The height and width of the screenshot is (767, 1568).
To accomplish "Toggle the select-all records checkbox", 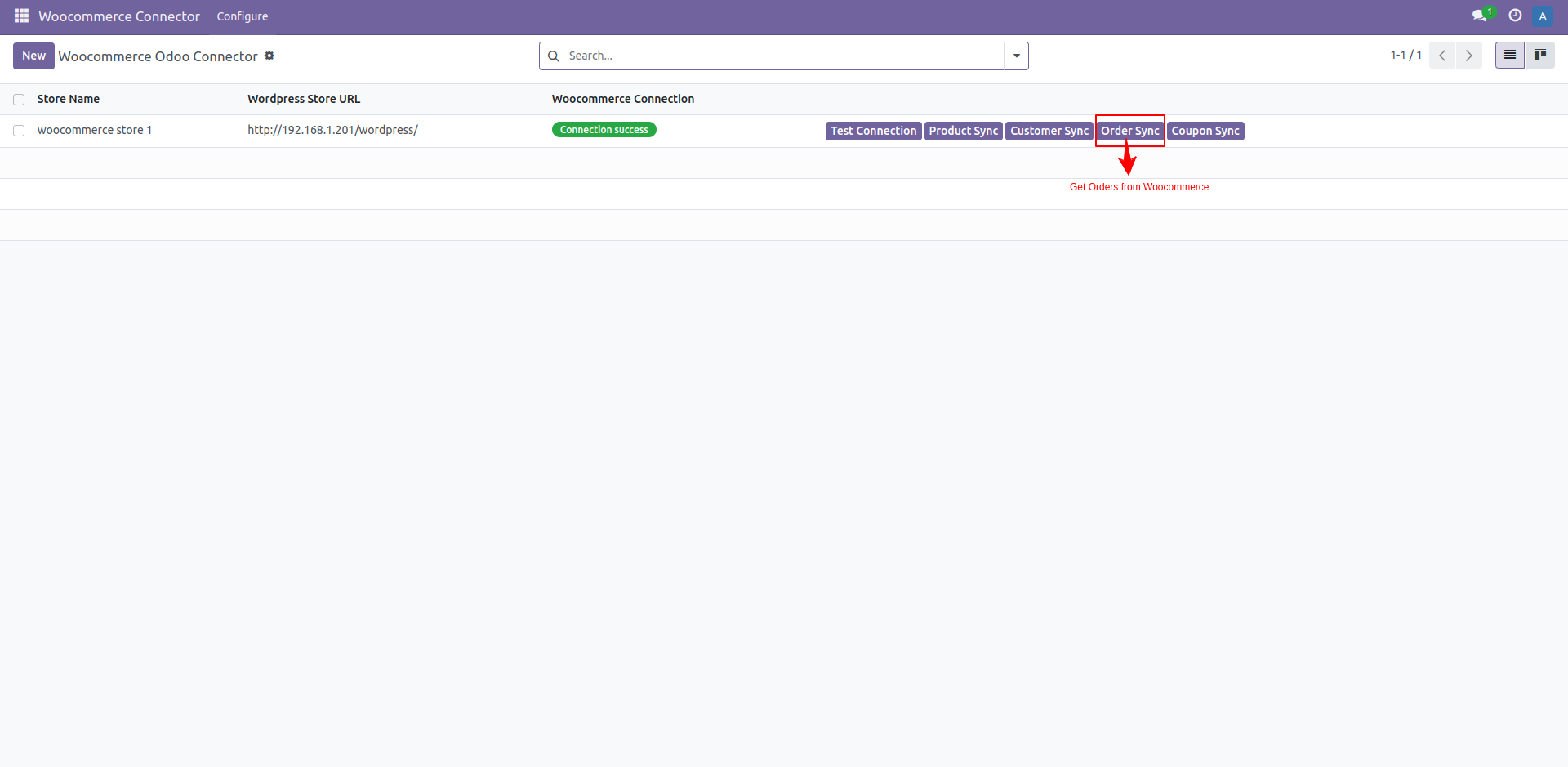I will click(18, 99).
